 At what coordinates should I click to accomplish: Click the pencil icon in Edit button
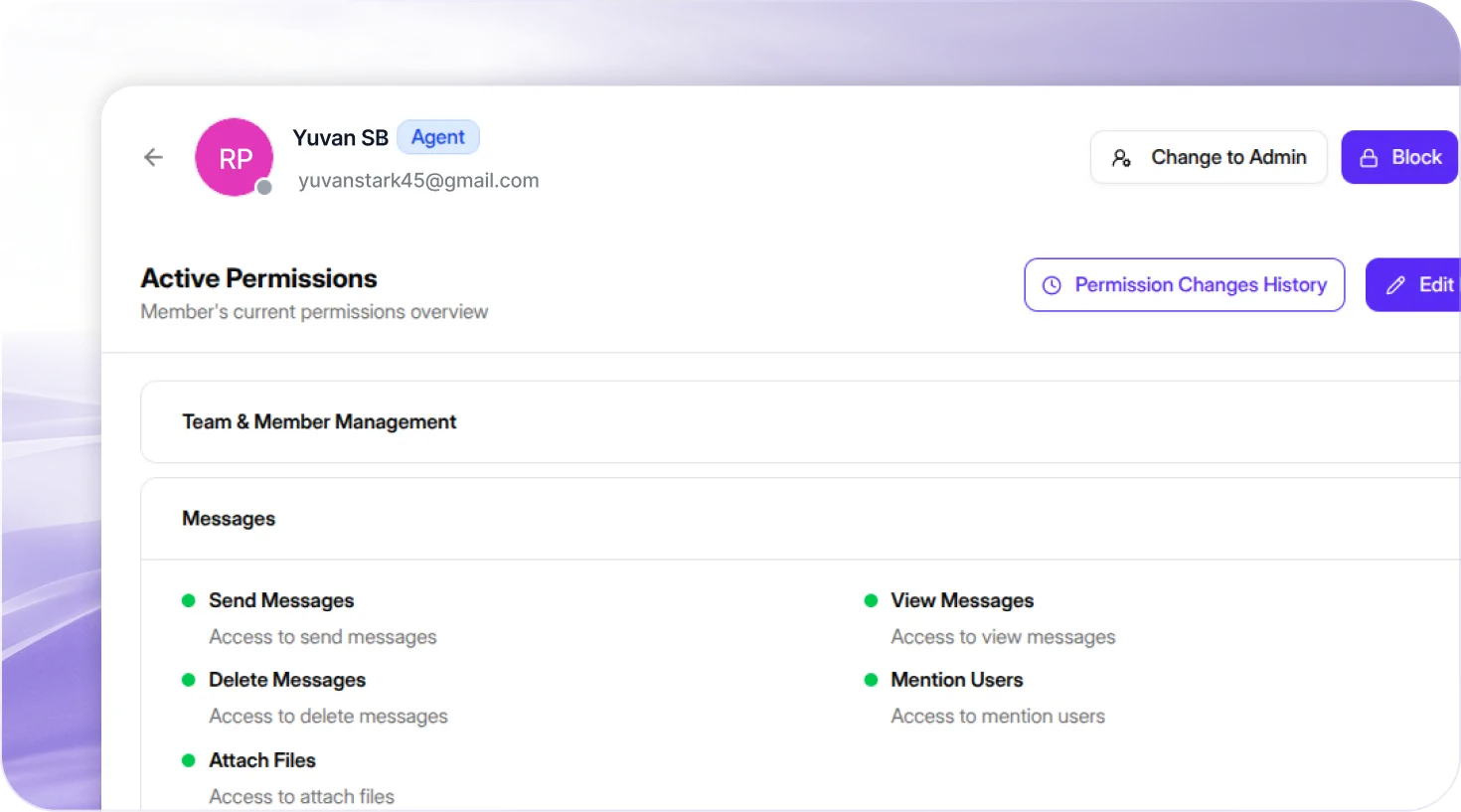(1395, 285)
